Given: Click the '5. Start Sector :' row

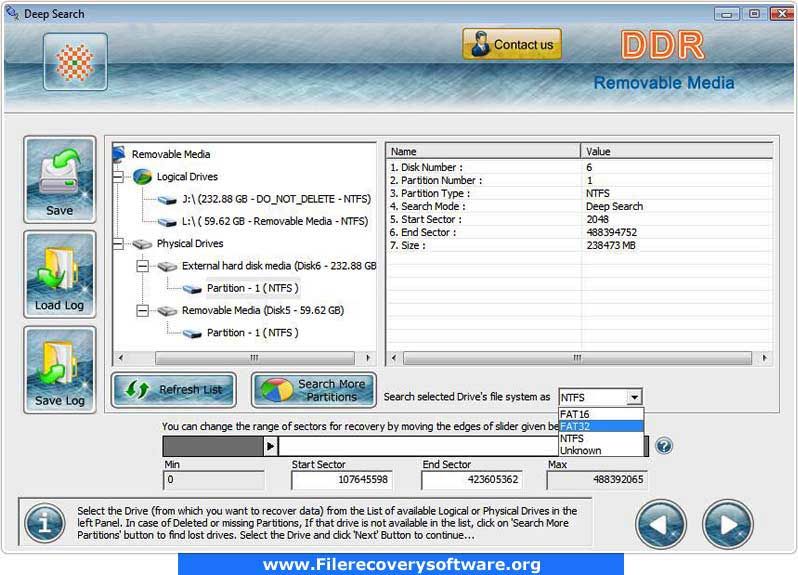Looking at the screenshot, I should (580, 219).
